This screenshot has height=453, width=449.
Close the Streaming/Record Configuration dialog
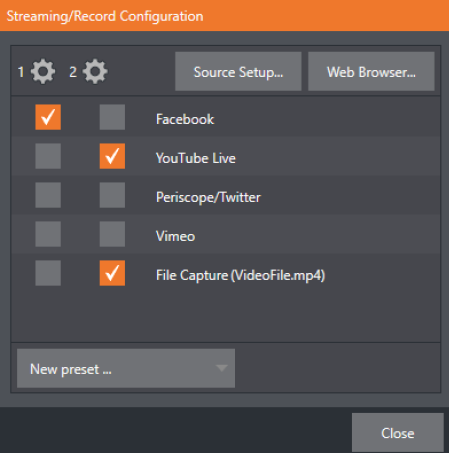(398, 433)
